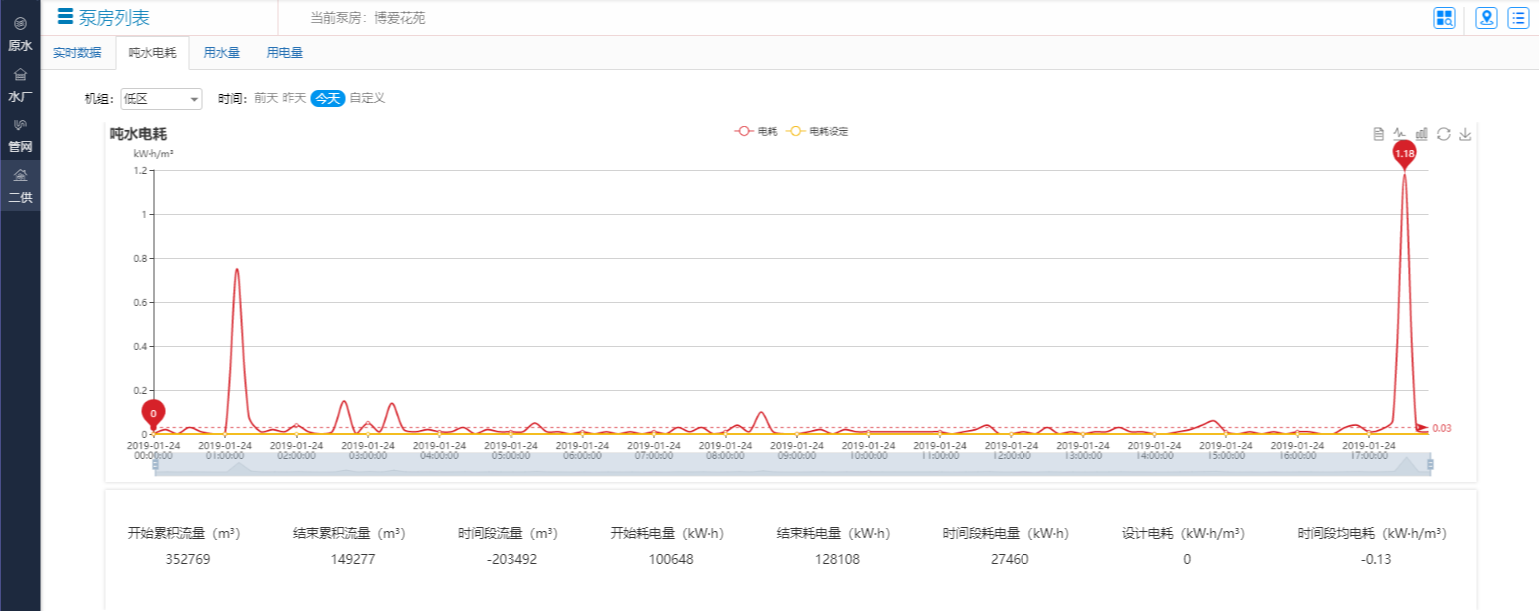Go to the 水厂 sidebar section
The width and height of the screenshot is (1539, 611).
point(20,86)
